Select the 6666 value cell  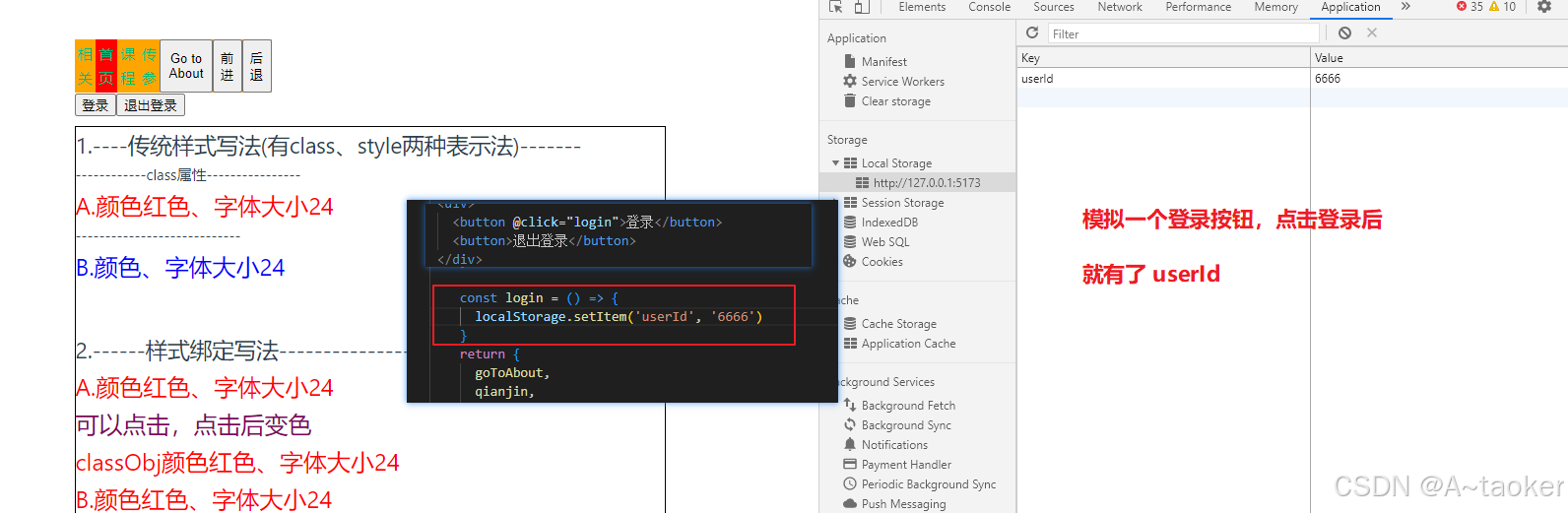point(1439,78)
